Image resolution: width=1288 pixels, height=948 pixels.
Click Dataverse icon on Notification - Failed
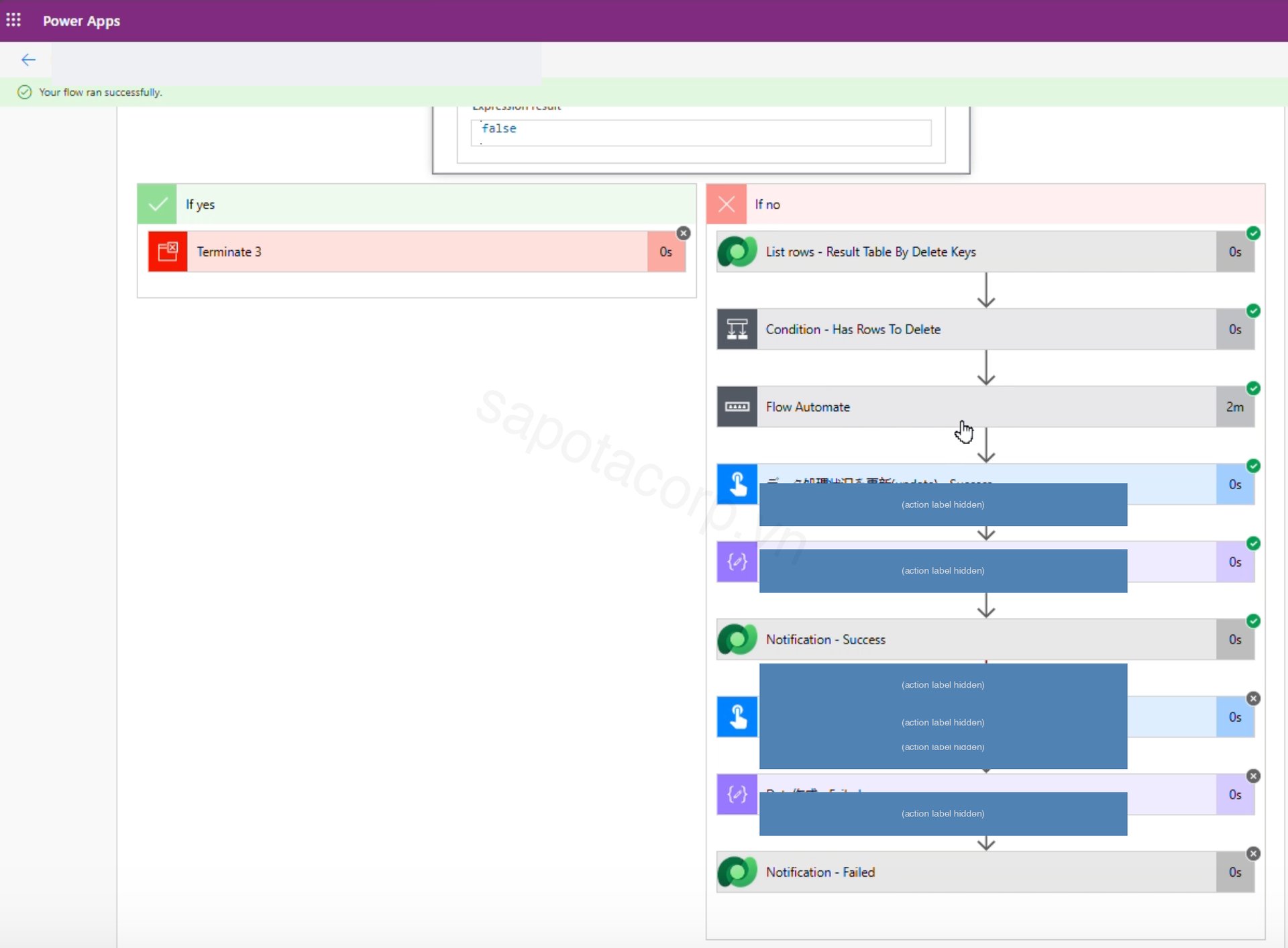pyautogui.click(x=737, y=872)
